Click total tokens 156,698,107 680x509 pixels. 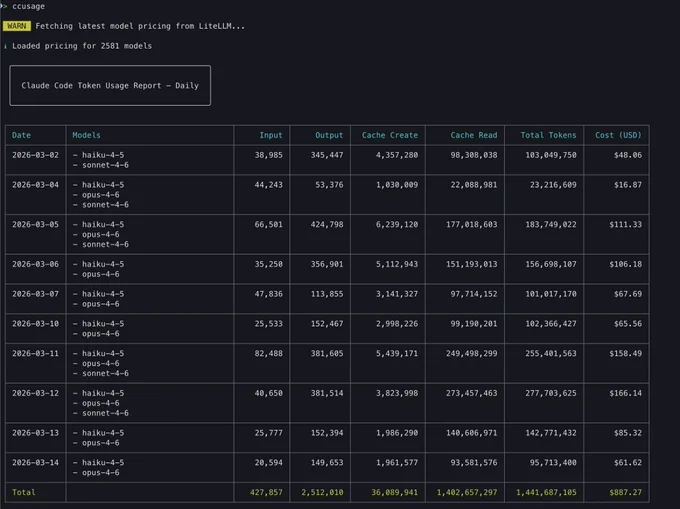(551, 264)
